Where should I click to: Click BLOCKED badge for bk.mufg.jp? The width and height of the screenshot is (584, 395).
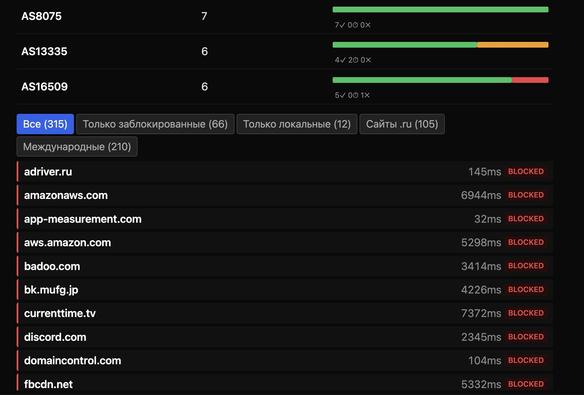526,290
